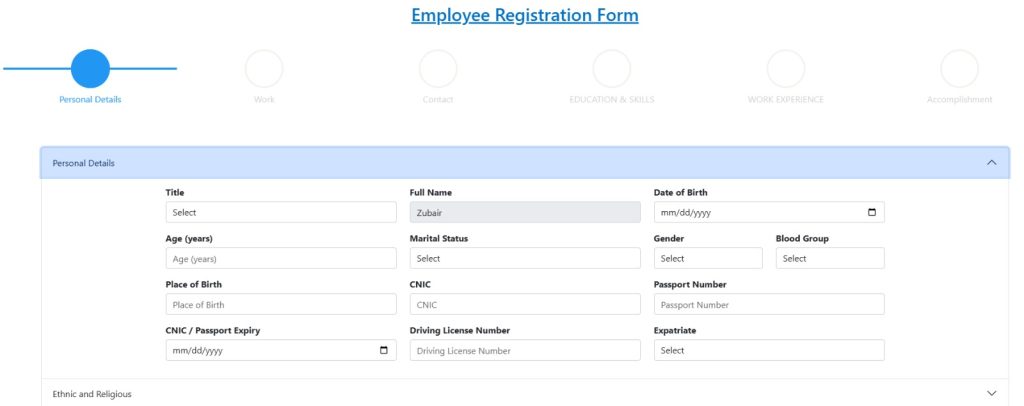
Task: Focus the Place of Birth field
Action: pyautogui.click(x=281, y=304)
